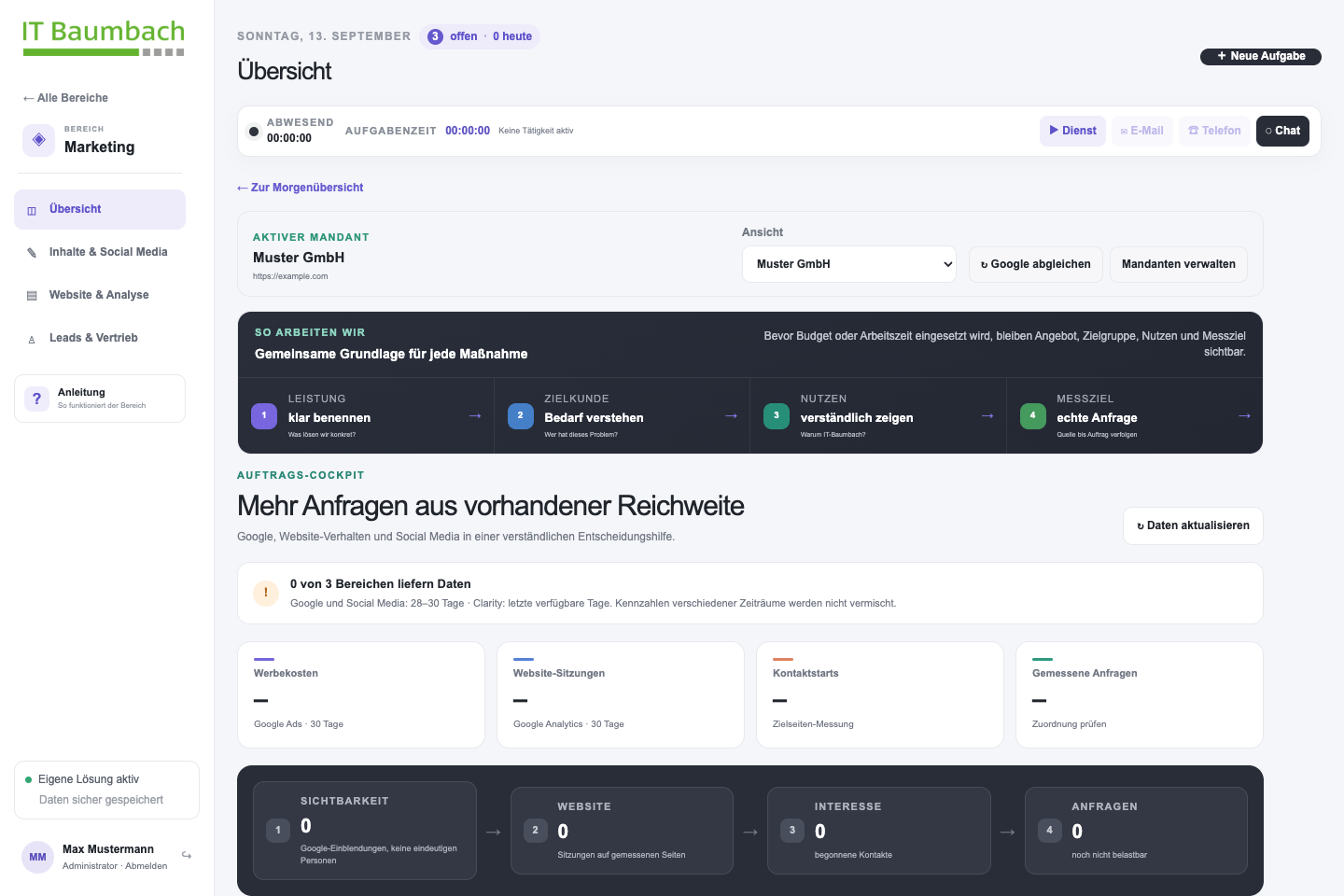The image size is (1344, 896).
Task: Click Google abgleichen button
Action: (1036, 264)
